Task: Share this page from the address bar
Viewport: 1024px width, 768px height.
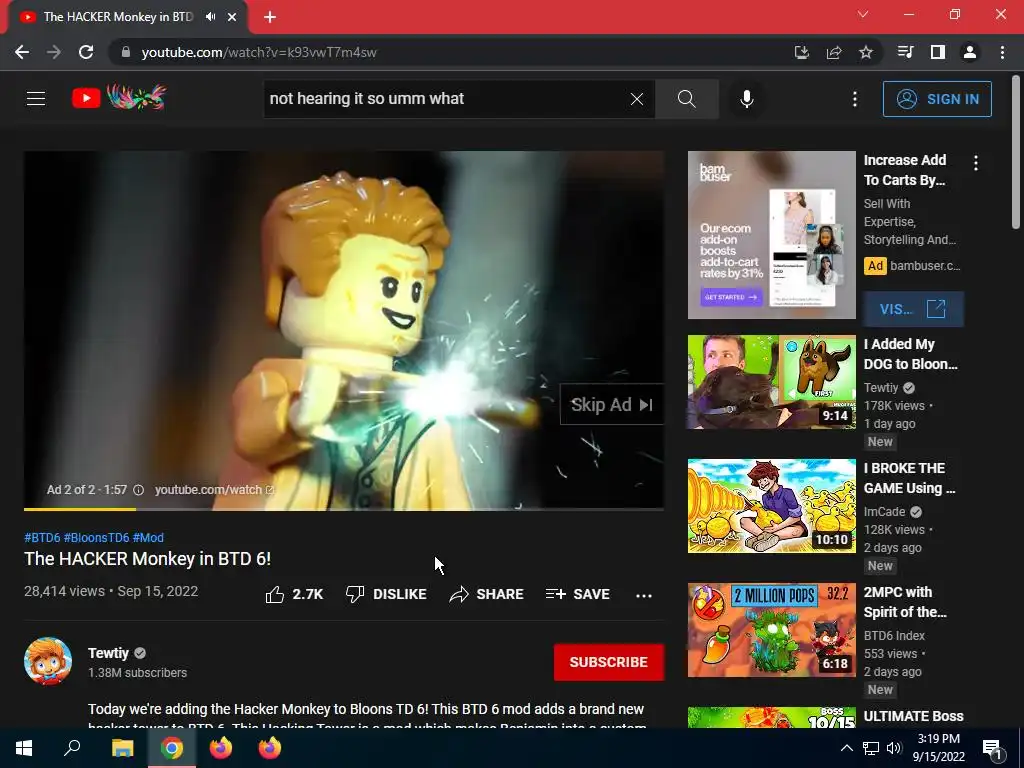Action: click(x=833, y=52)
